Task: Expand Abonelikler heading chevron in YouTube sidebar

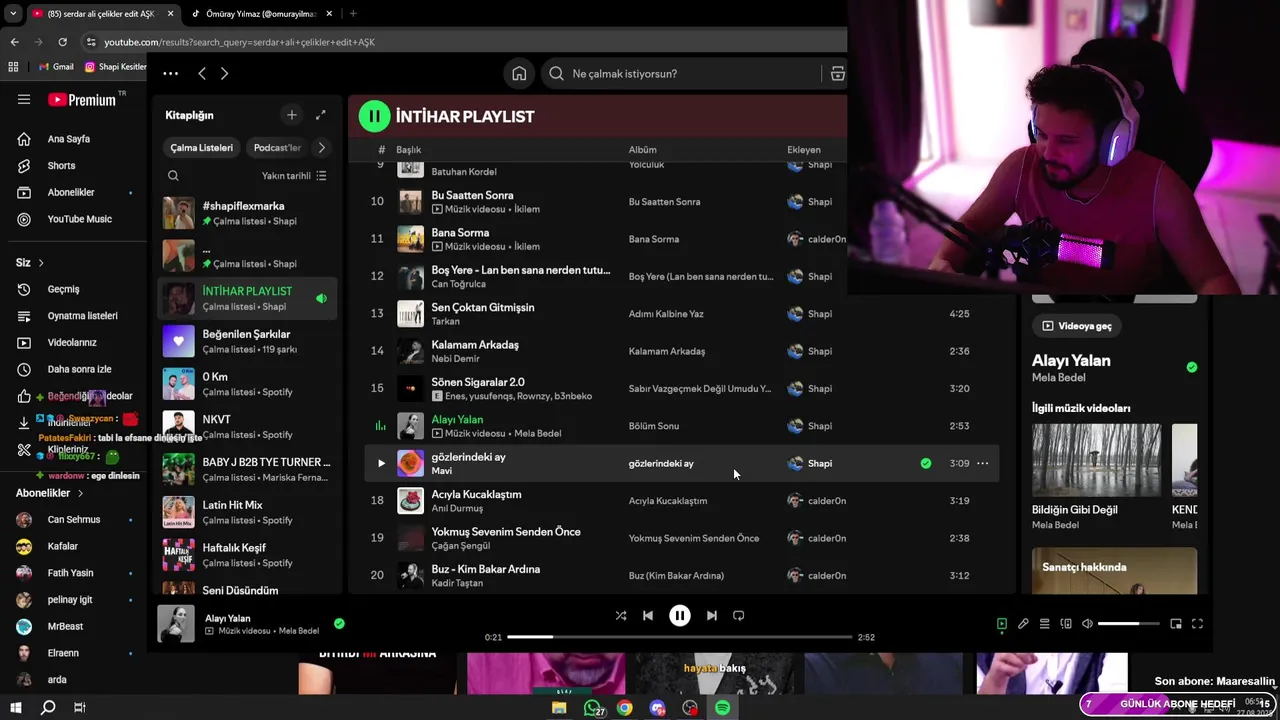Action: click(80, 493)
